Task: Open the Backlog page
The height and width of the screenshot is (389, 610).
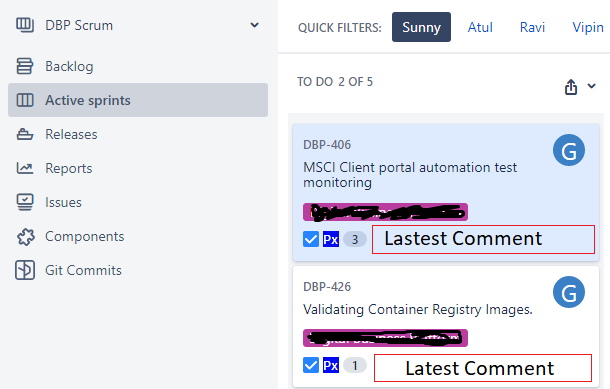Action: click(x=69, y=66)
